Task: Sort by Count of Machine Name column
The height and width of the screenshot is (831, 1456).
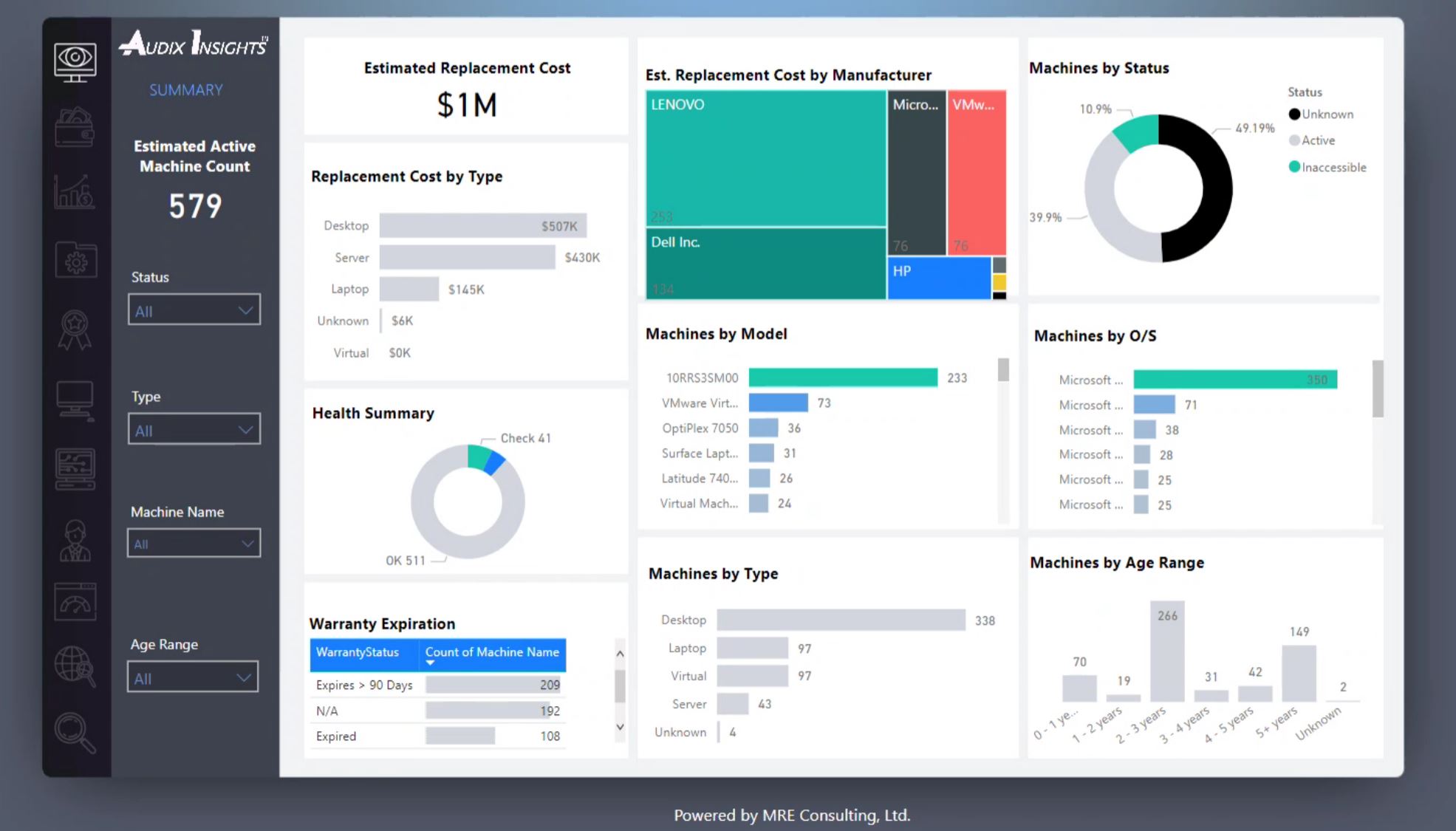Action: pos(492,653)
